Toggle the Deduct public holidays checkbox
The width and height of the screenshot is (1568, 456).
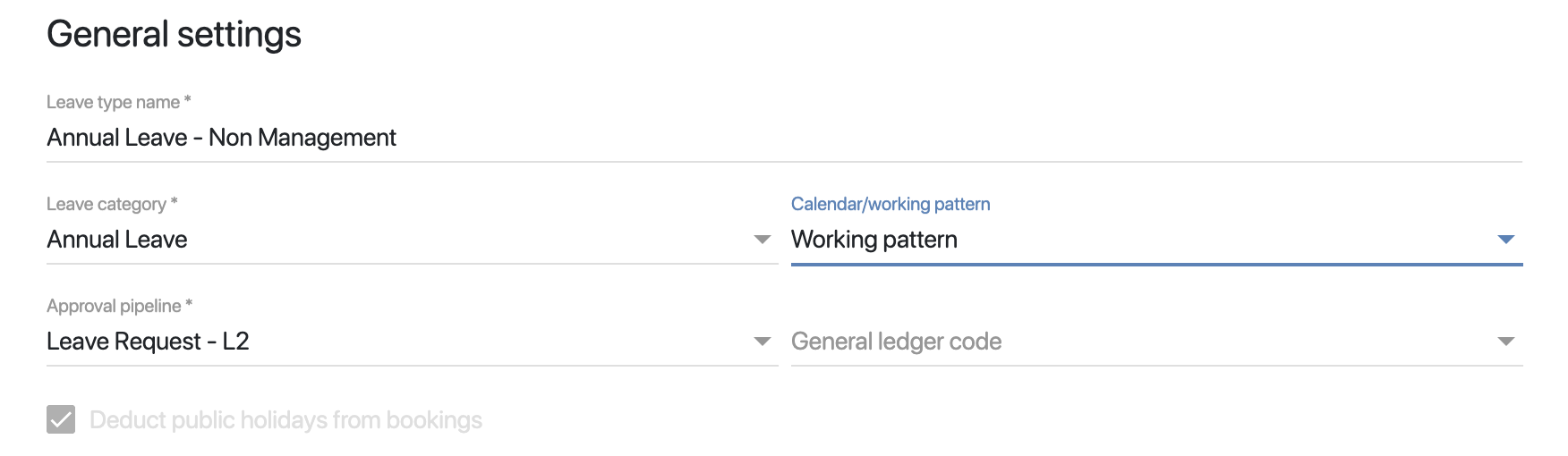(61, 419)
